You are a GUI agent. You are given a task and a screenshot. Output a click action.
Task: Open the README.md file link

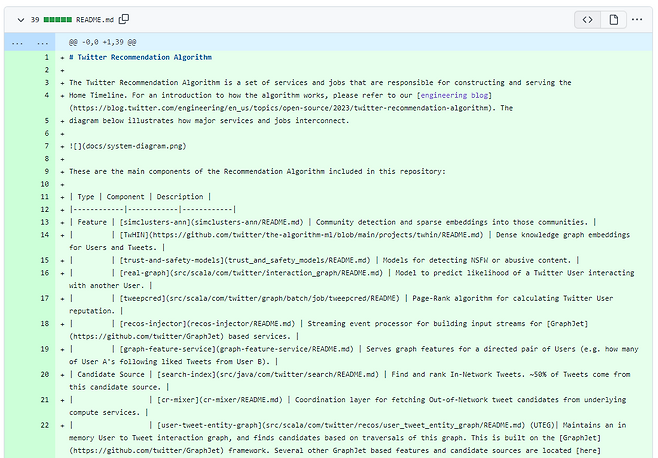(x=96, y=19)
